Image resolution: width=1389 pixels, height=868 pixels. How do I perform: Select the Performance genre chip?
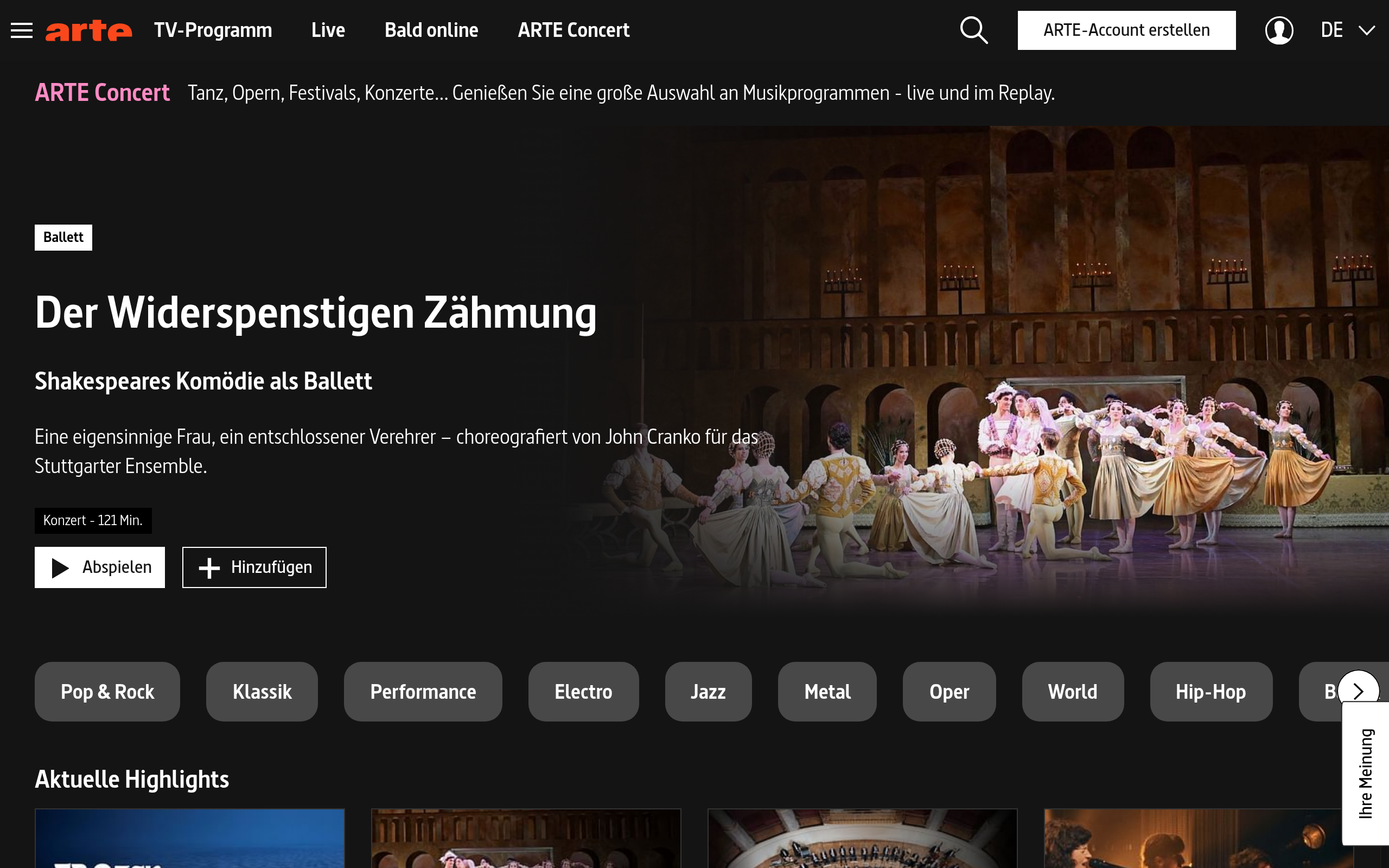coord(423,692)
